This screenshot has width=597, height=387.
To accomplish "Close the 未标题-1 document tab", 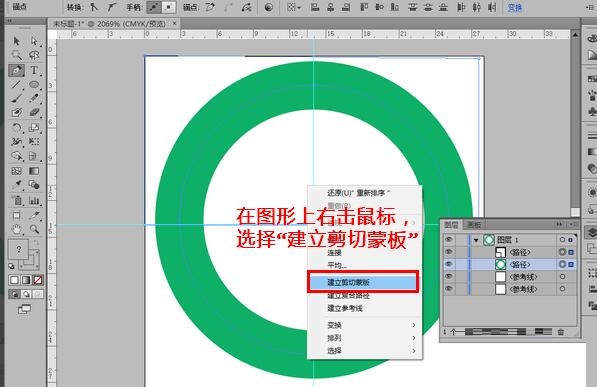I will pos(174,23).
